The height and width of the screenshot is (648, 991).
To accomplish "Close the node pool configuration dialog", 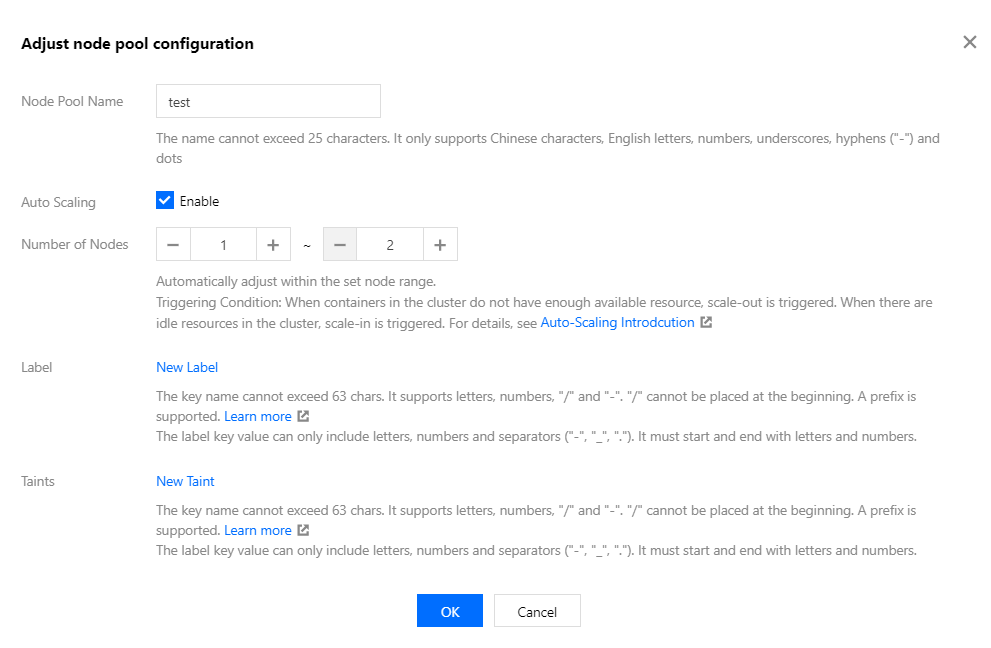I will (969, 42).
